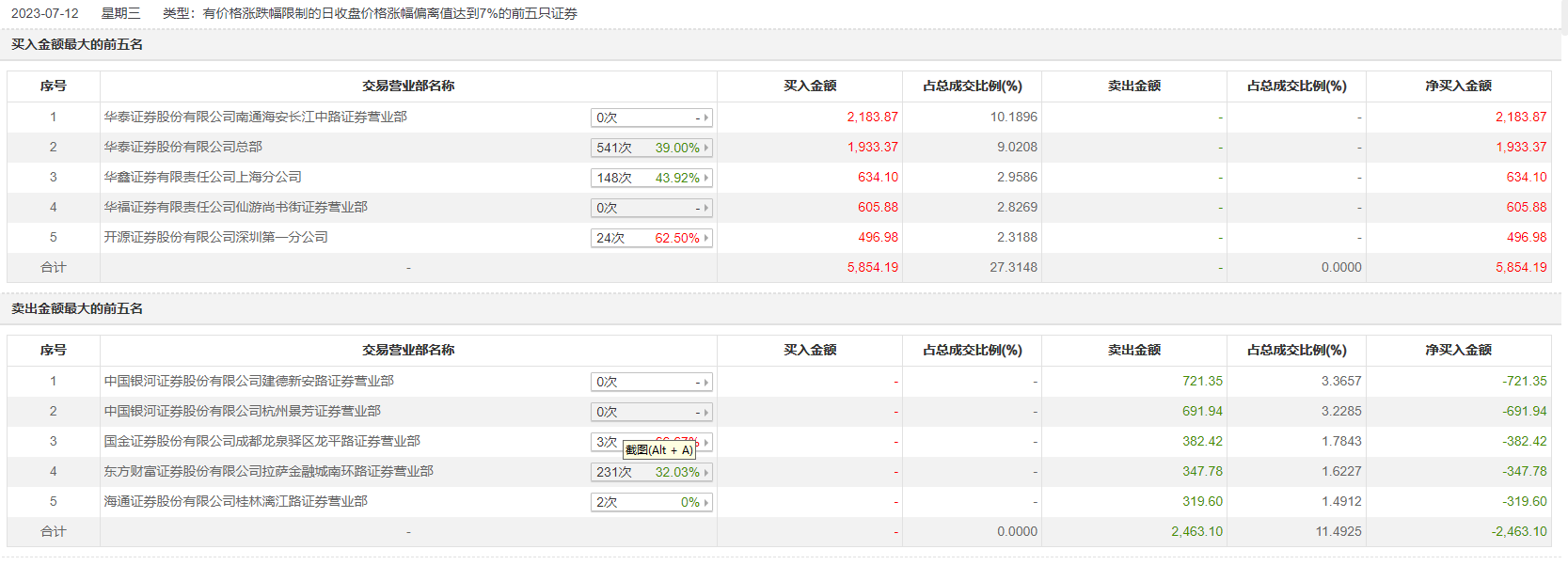Click arrow on 银河证券建德新安路 0次 box
This screenshot has height=565, width=1568.
(x=706, y=382)
